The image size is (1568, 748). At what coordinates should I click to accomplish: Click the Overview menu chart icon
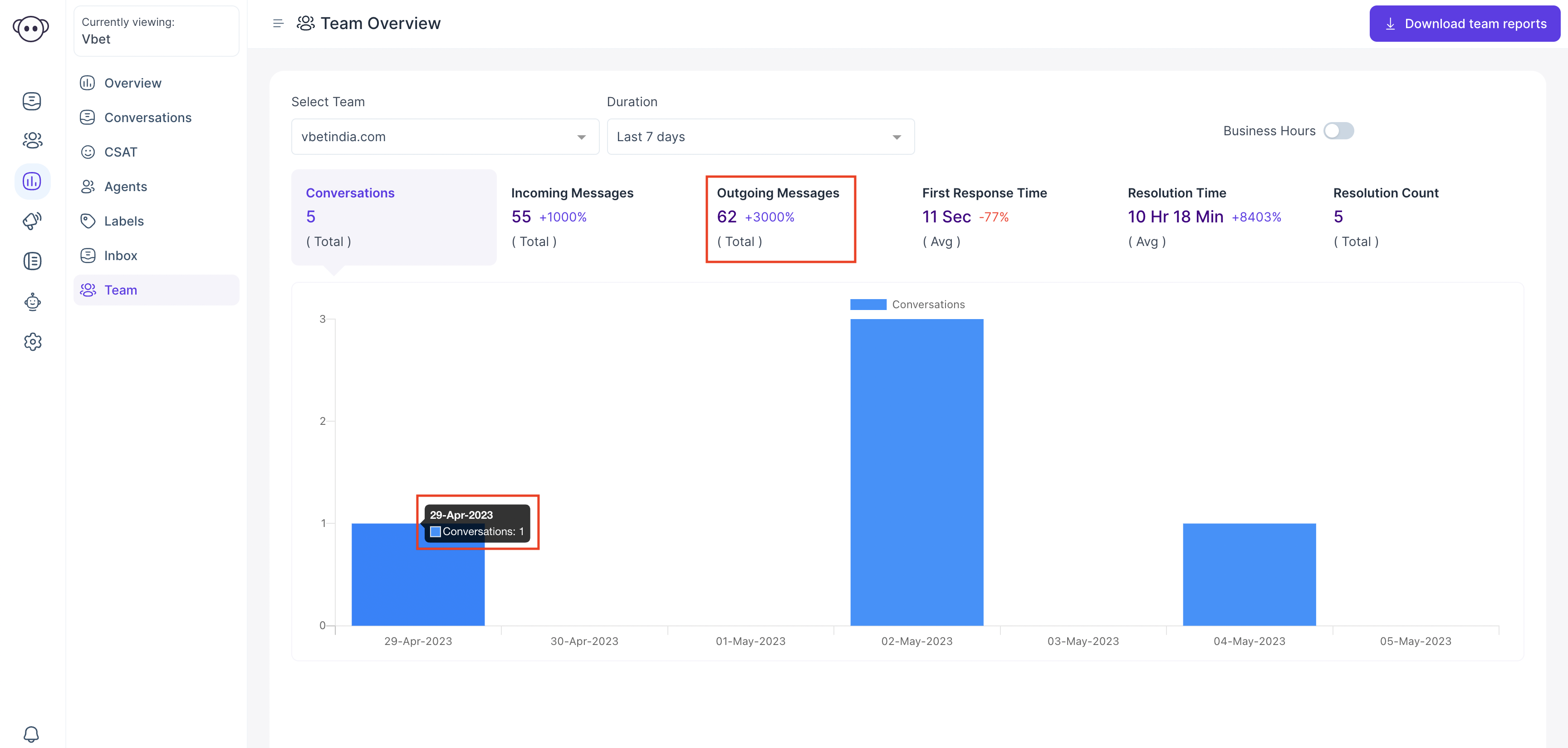(88, 83)
